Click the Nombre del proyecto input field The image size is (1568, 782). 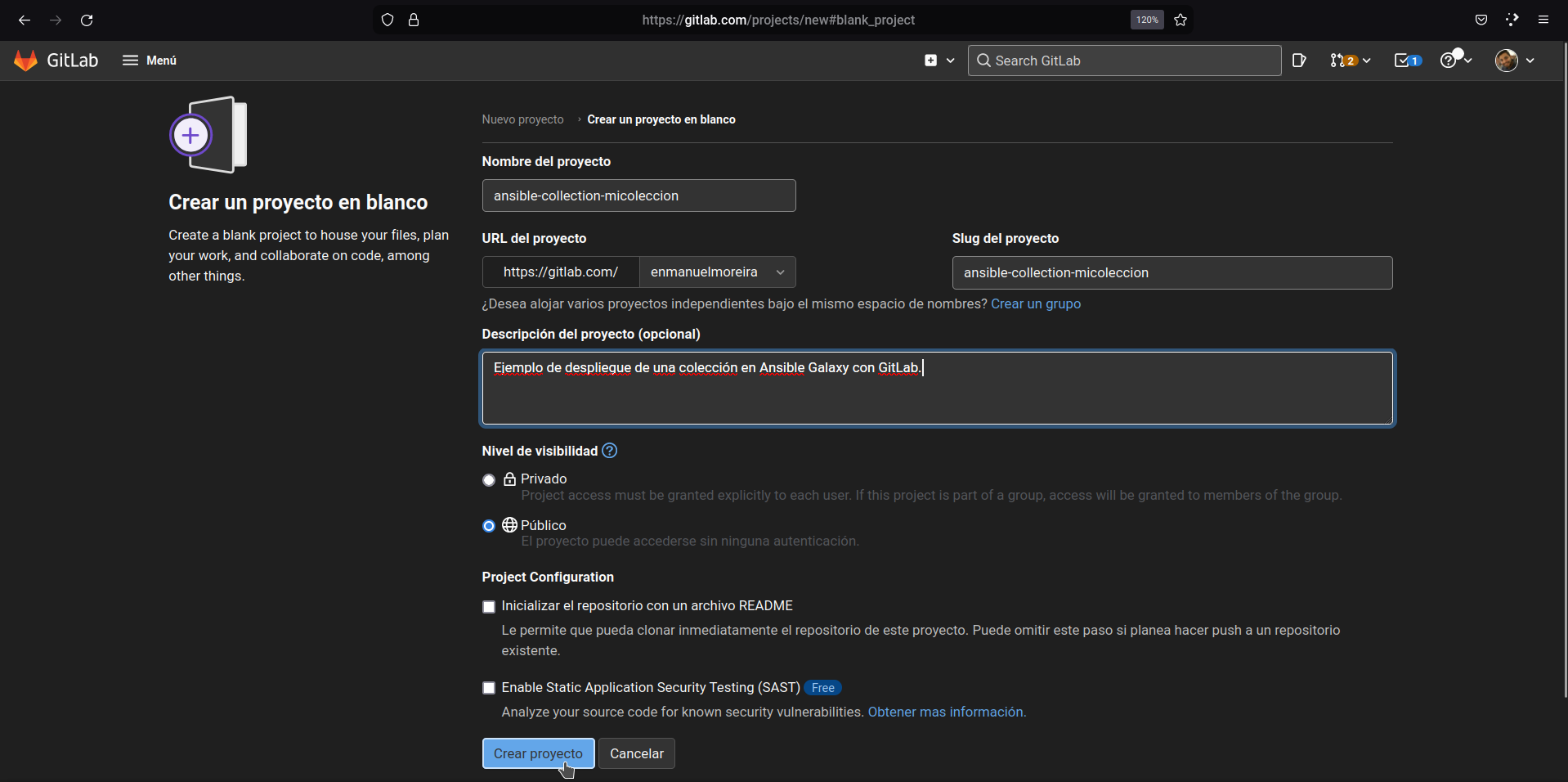point(638,195)
